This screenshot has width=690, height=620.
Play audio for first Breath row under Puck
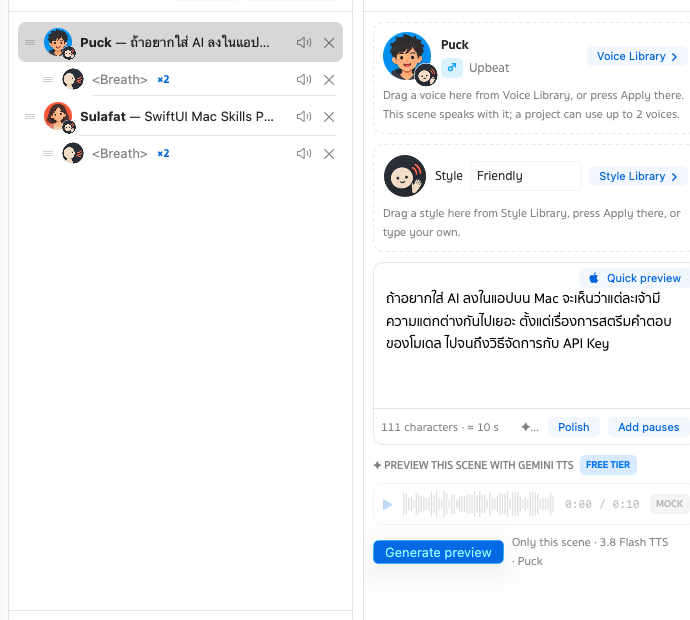pos(304,80)
